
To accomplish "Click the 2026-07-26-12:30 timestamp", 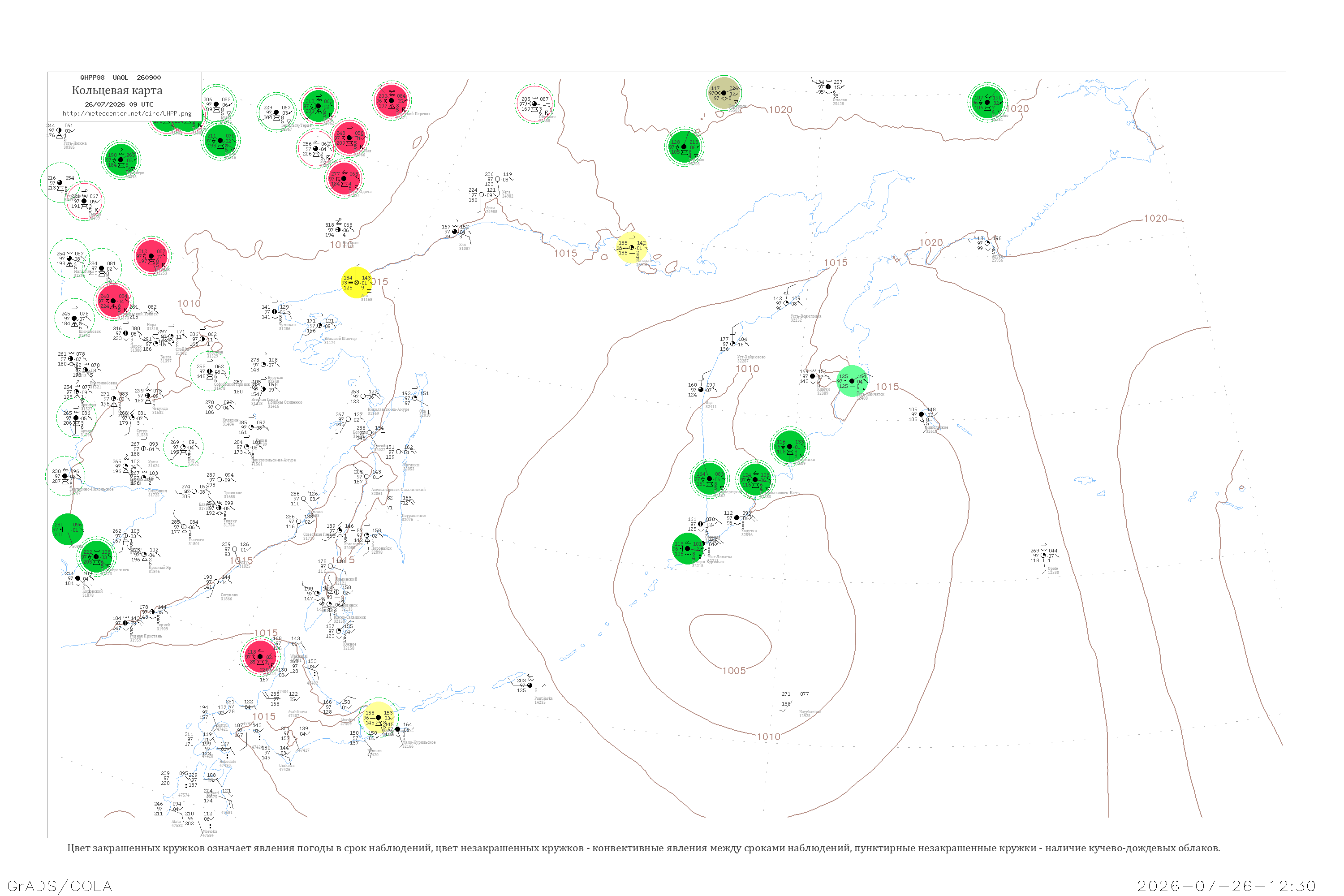I will tap(1226, 886).
